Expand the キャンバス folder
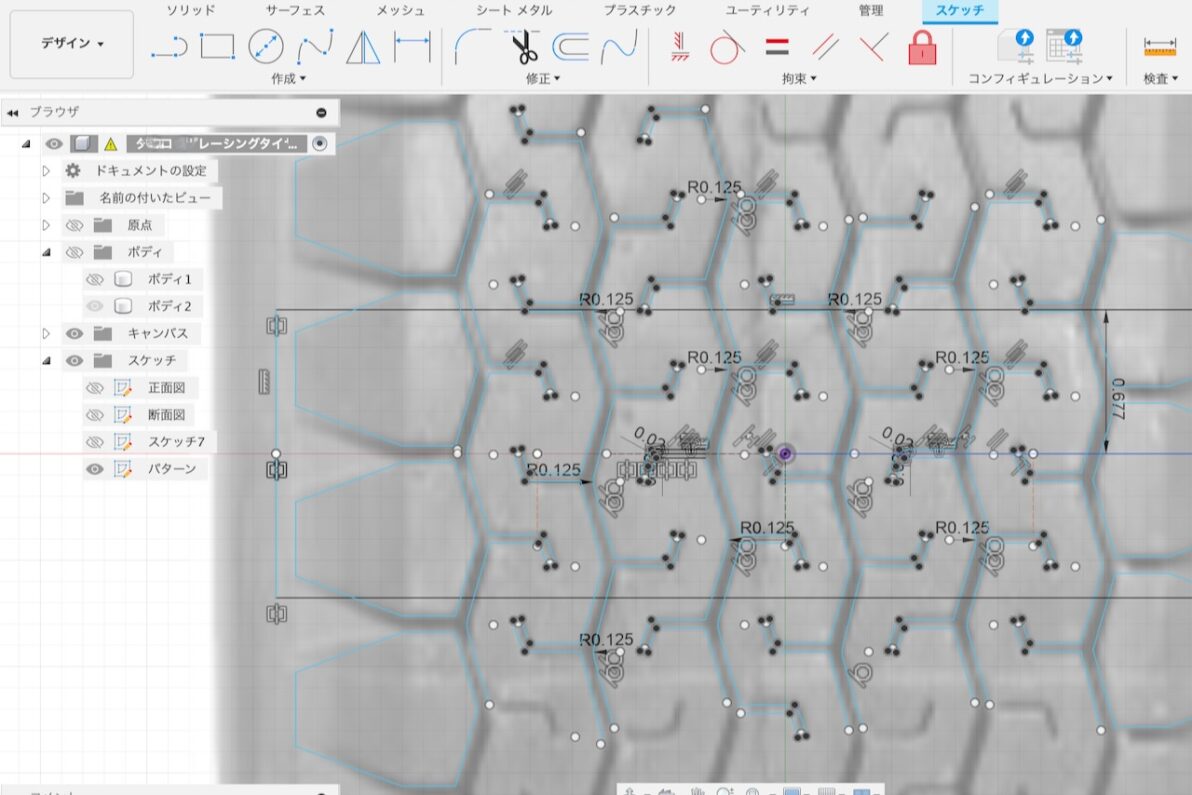This screenshot has height=795, width=1192. coord(46,333)
